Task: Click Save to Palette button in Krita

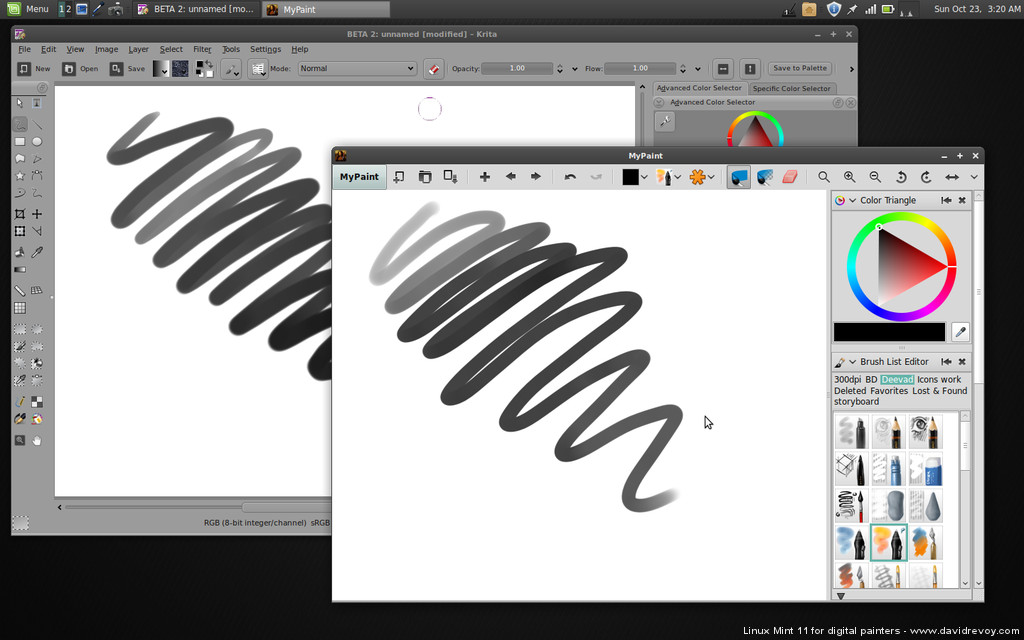Action: tap(800, 68)
